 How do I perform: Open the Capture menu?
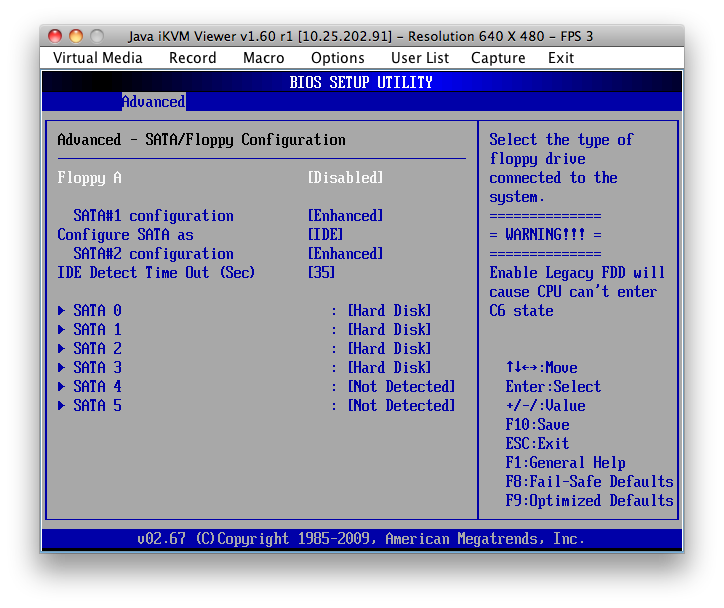coord(498,58)
